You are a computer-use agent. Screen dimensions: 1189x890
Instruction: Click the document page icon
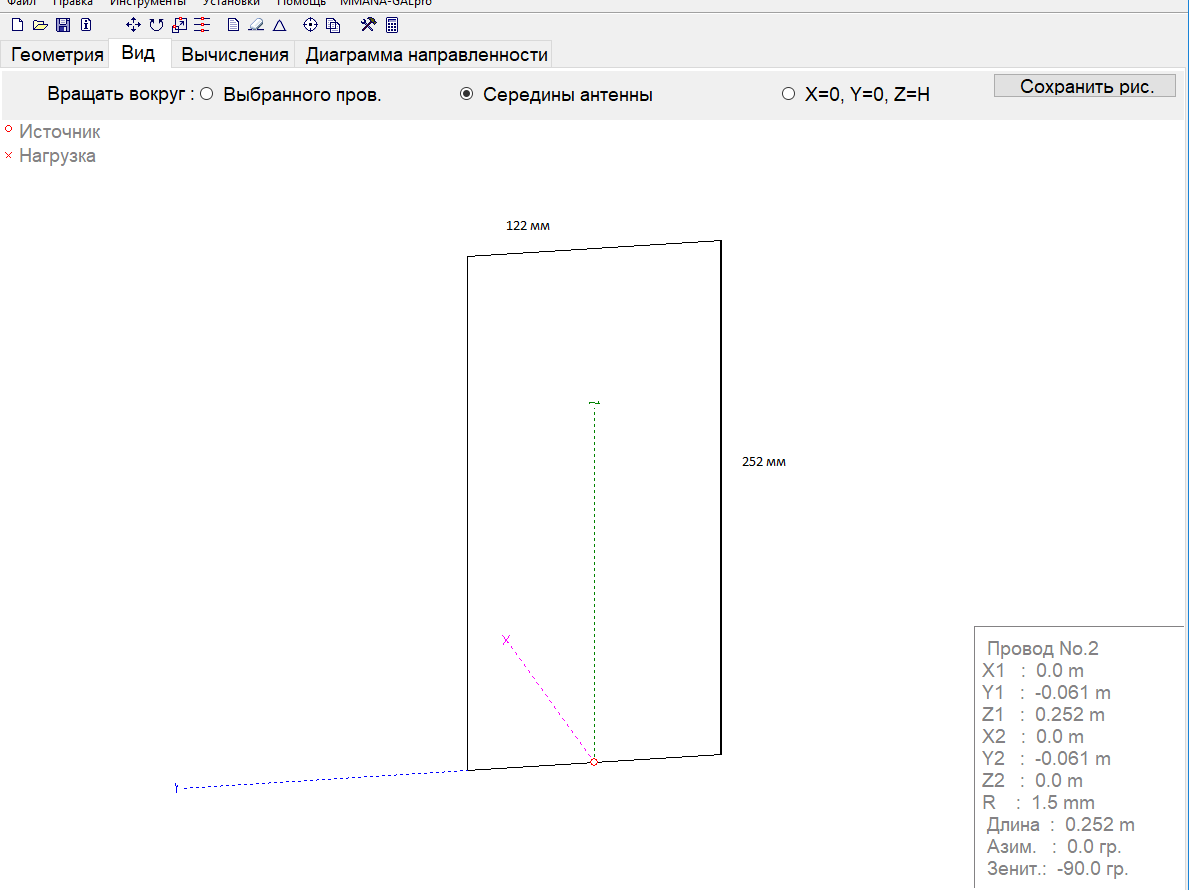click(234, 25)
